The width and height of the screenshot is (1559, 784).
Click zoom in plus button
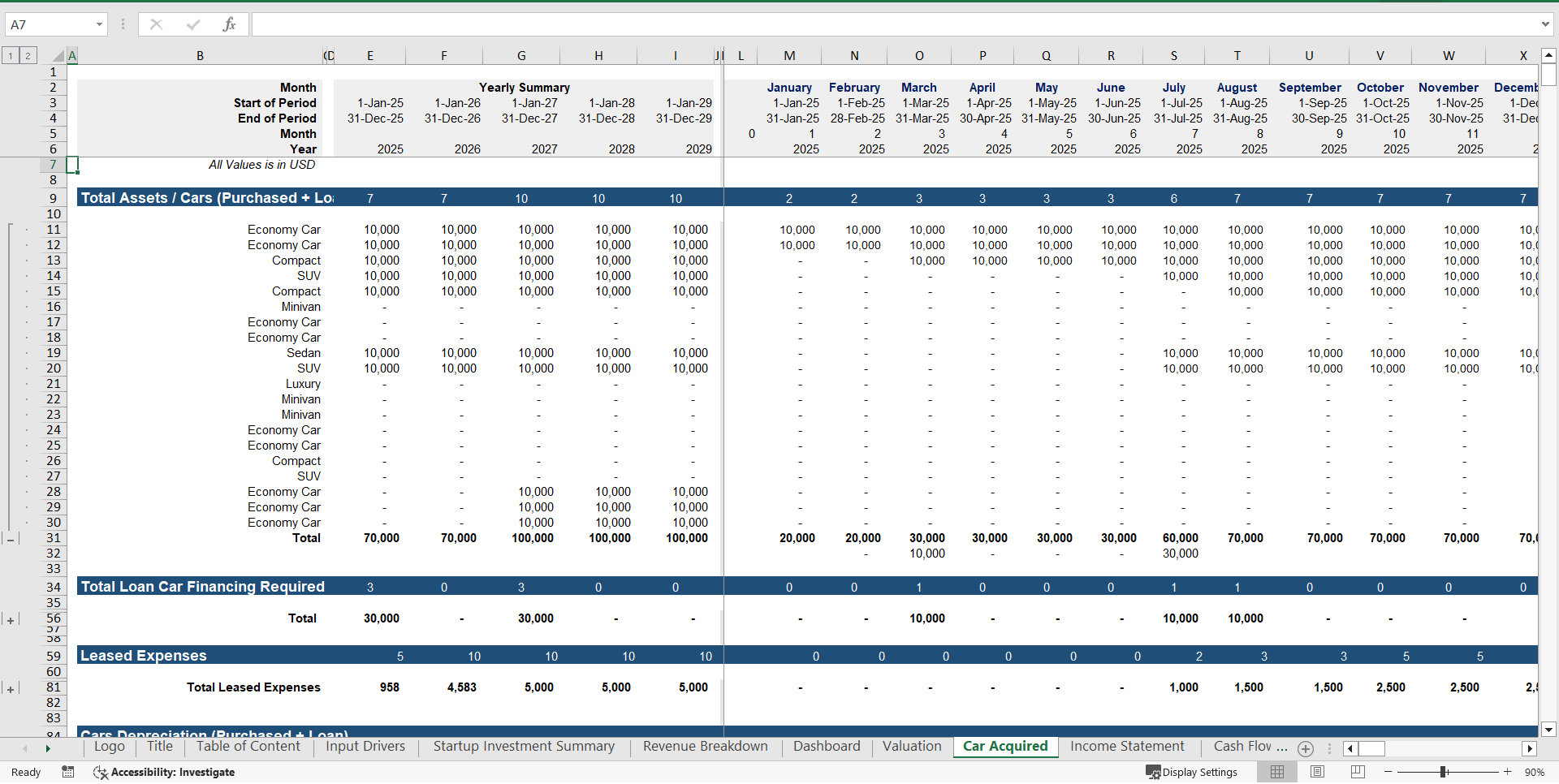click(1507, 772)
